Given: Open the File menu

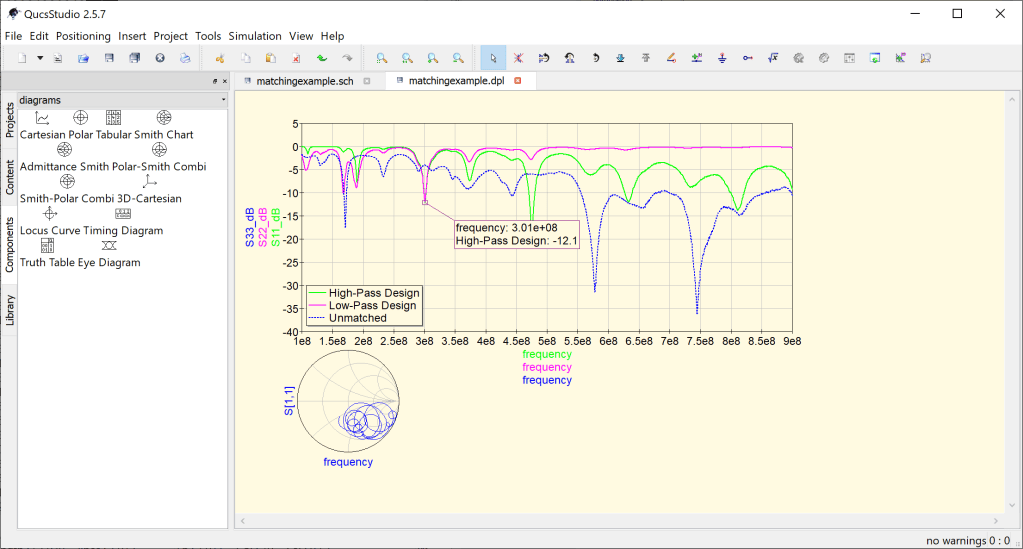Looking at the screenshot, I should click(13, 36).
